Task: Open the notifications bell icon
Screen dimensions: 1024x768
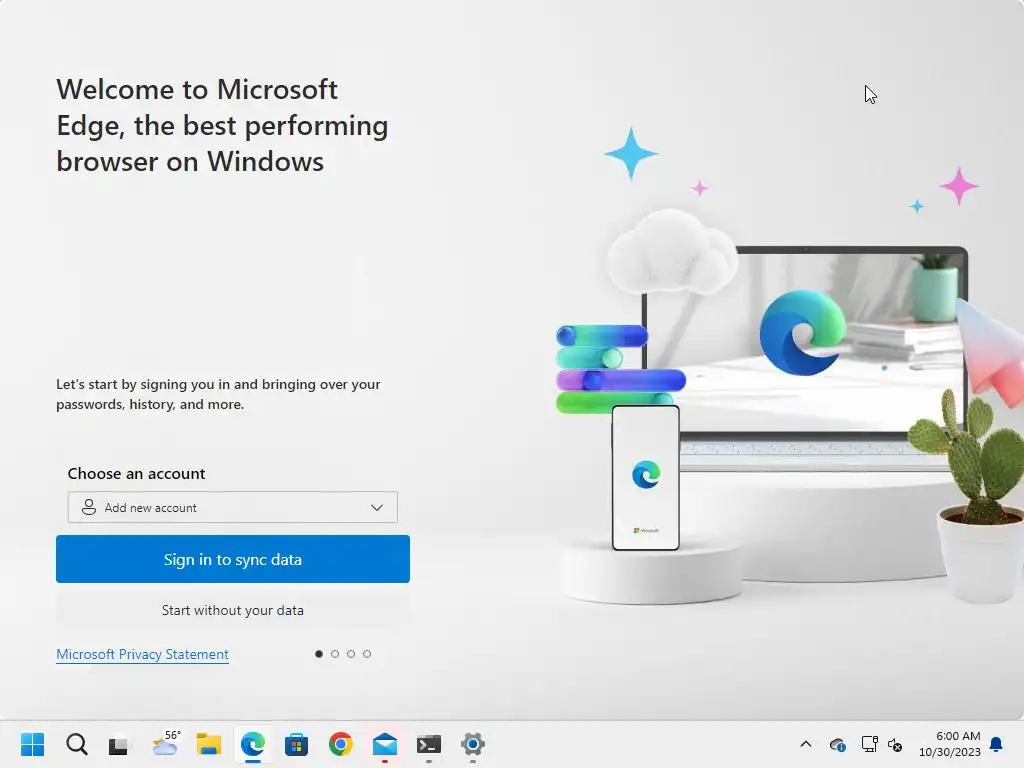Action: (997, 744)
